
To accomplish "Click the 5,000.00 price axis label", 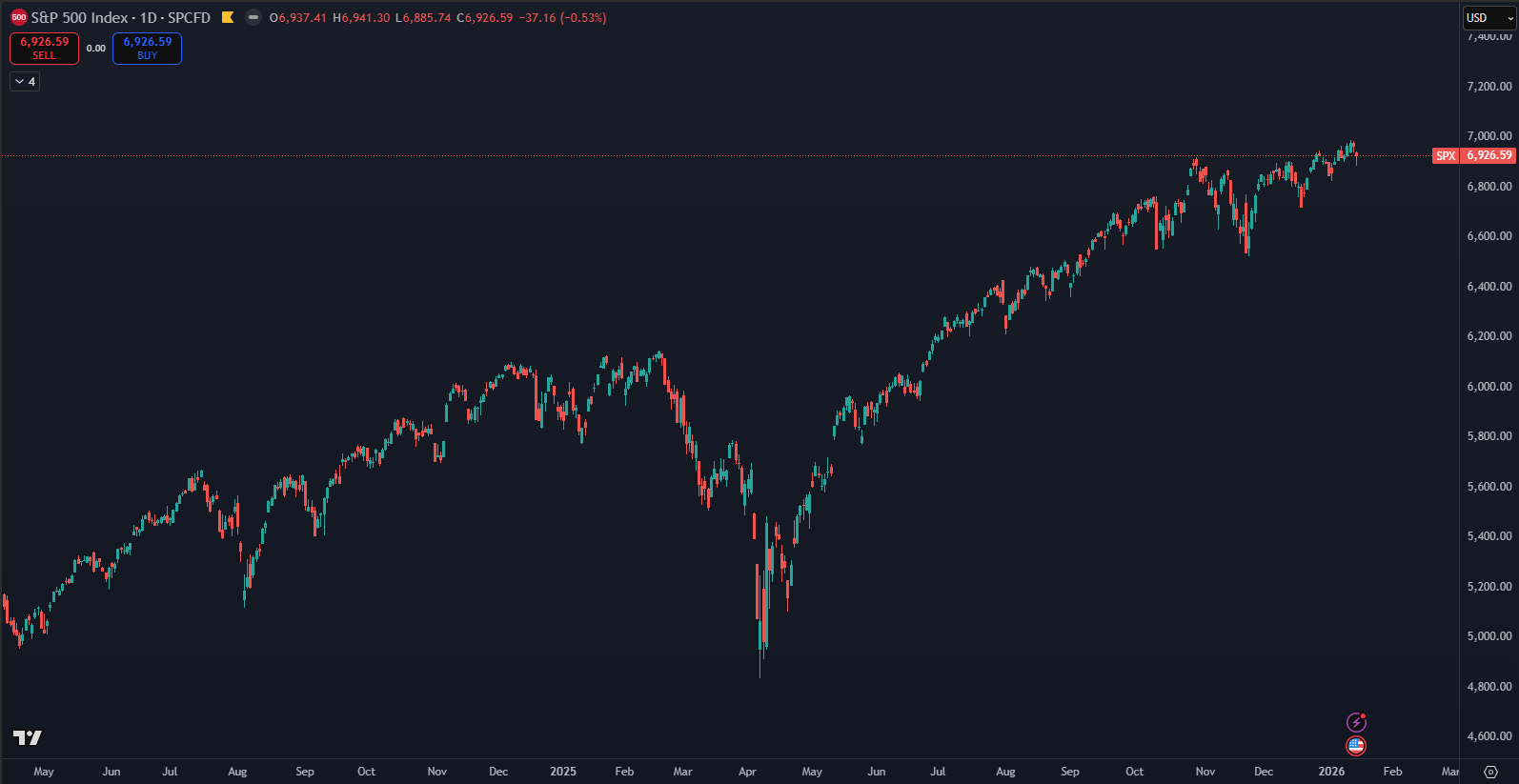I will pos(1489,636).
